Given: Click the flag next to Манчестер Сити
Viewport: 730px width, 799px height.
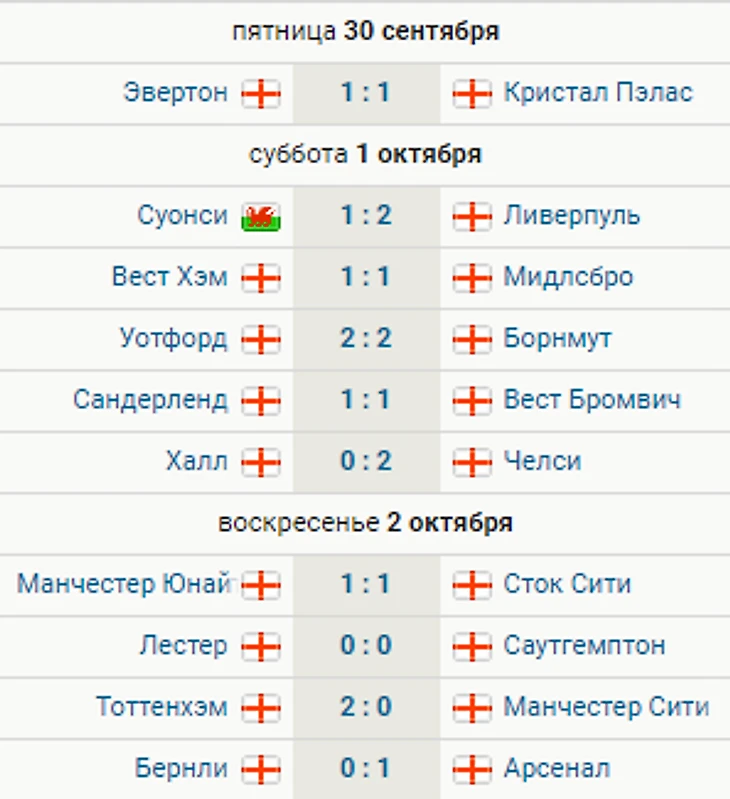Looking at the screenshot, I should click(472, 708).
